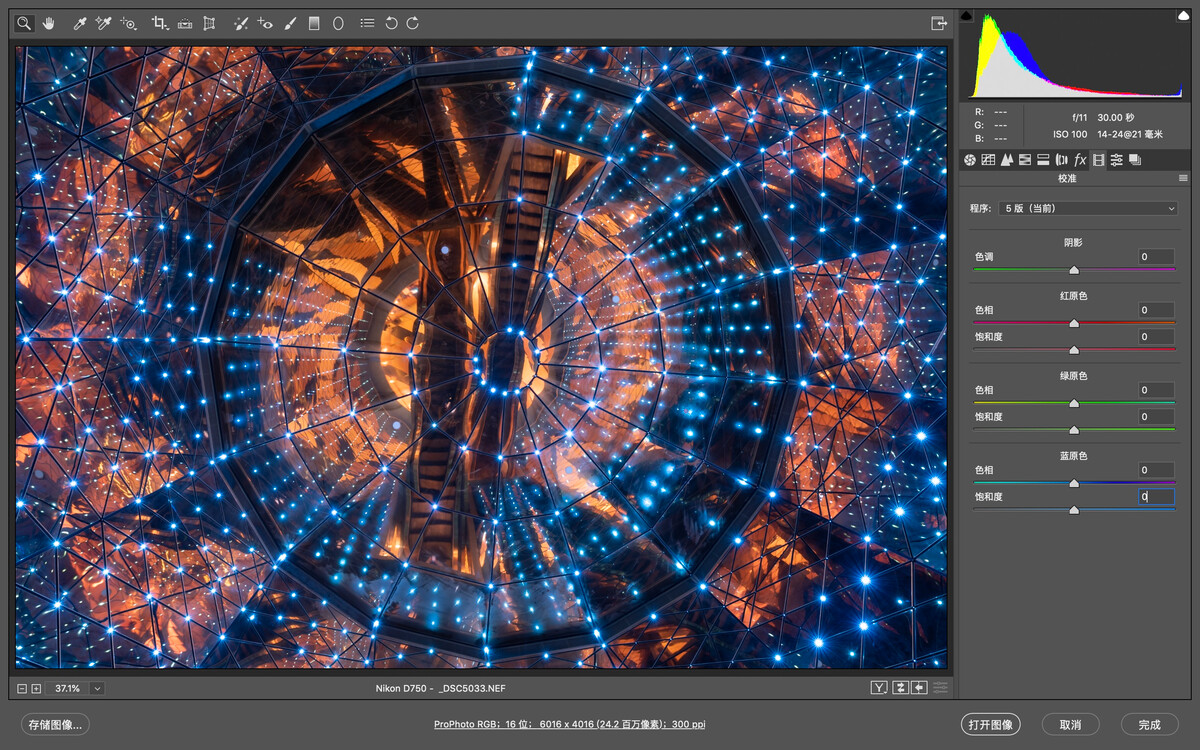Click the 绿原色 饱和度 value field
The image size is (1200, 750).
click(1156, 417)
